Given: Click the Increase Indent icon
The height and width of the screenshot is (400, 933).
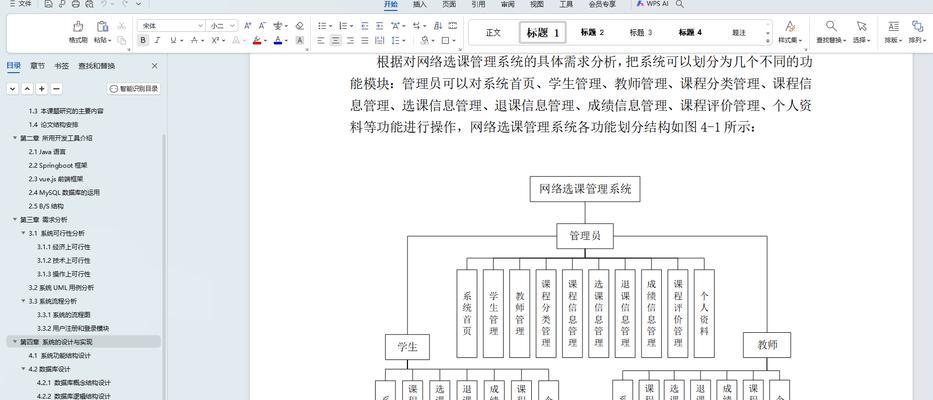Looking at the screenshot, I should pos(378,26).
